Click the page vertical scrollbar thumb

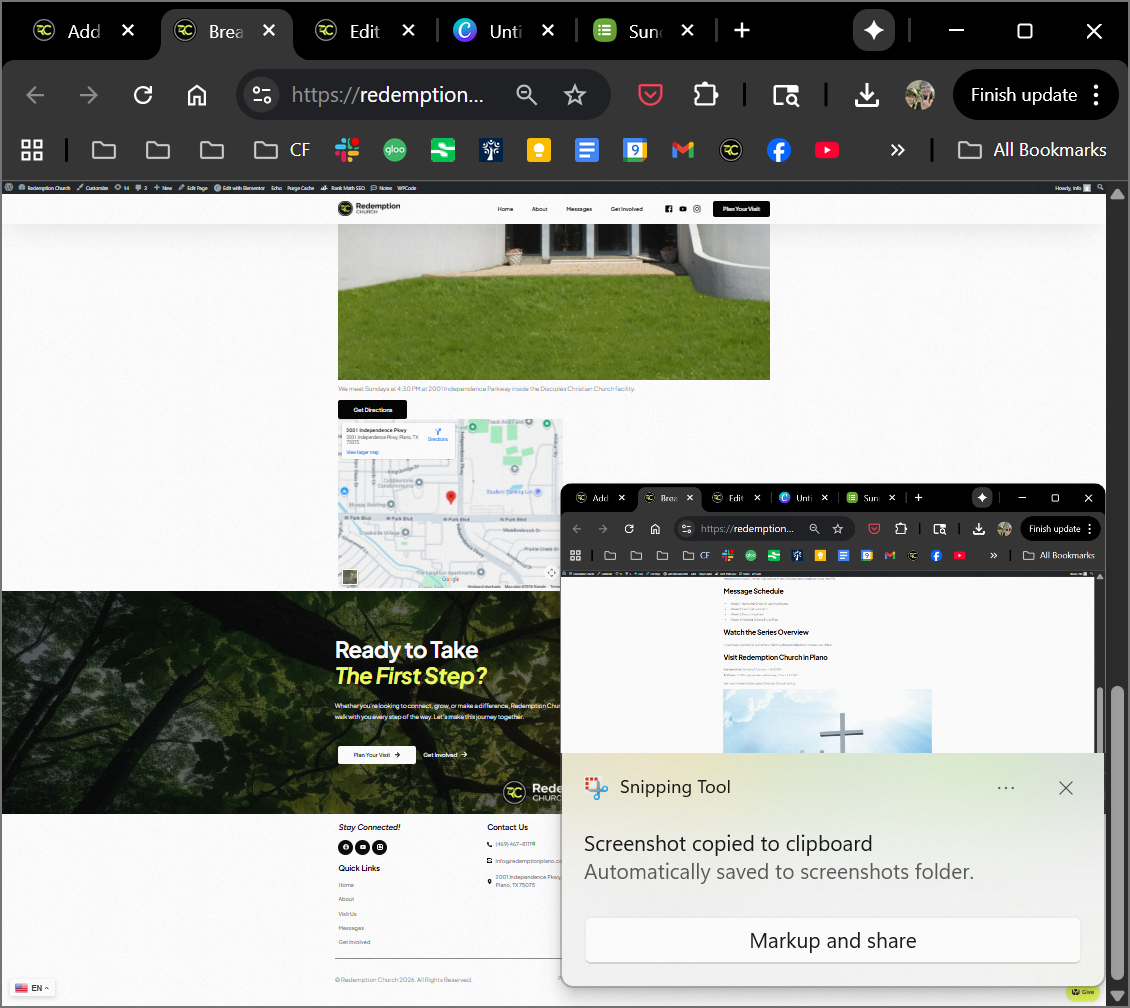click(1118, 820)
